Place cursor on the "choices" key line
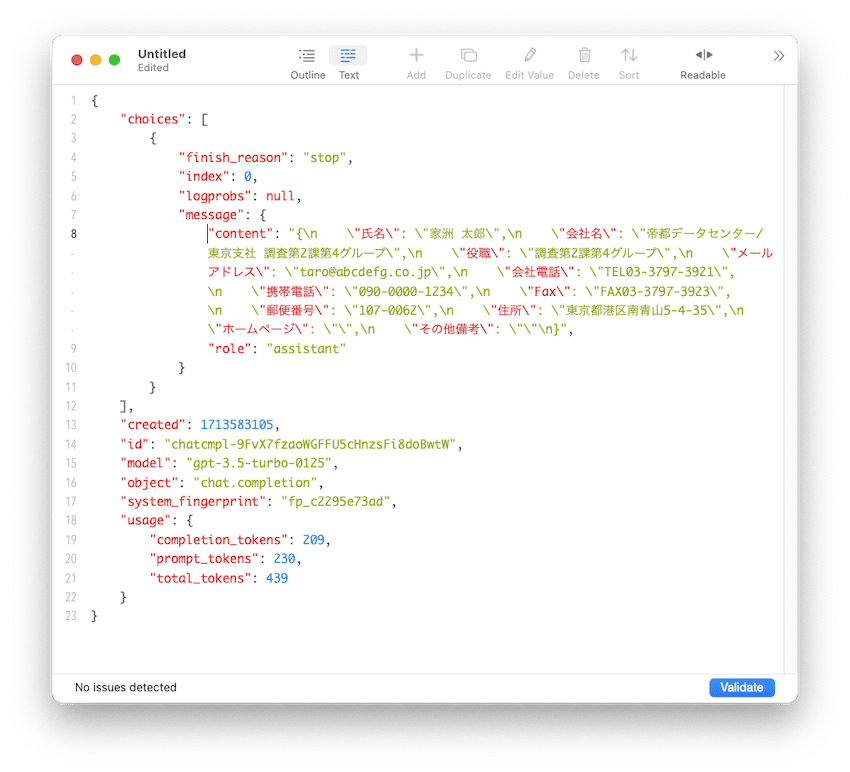The width and height of the screenshot is (850, 772). pos(164,119)
